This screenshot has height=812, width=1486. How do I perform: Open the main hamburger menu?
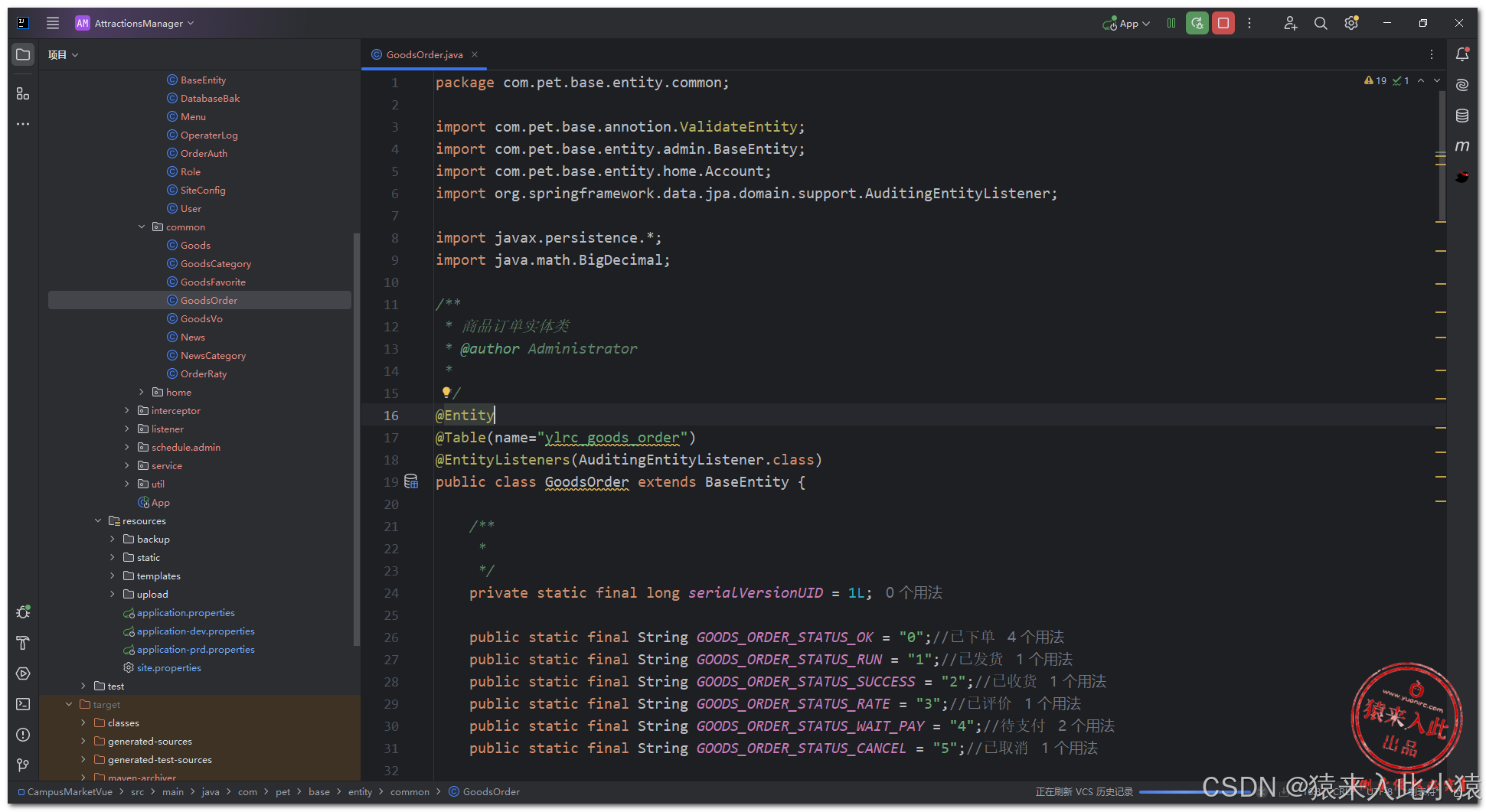52,23
